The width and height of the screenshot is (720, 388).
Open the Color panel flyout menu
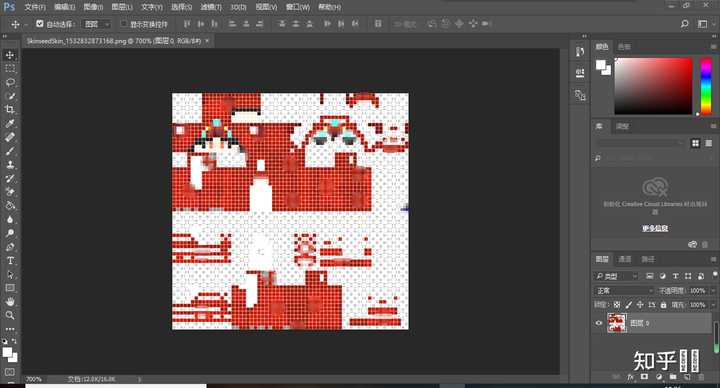pyautogui.click(x=713, y=47)
